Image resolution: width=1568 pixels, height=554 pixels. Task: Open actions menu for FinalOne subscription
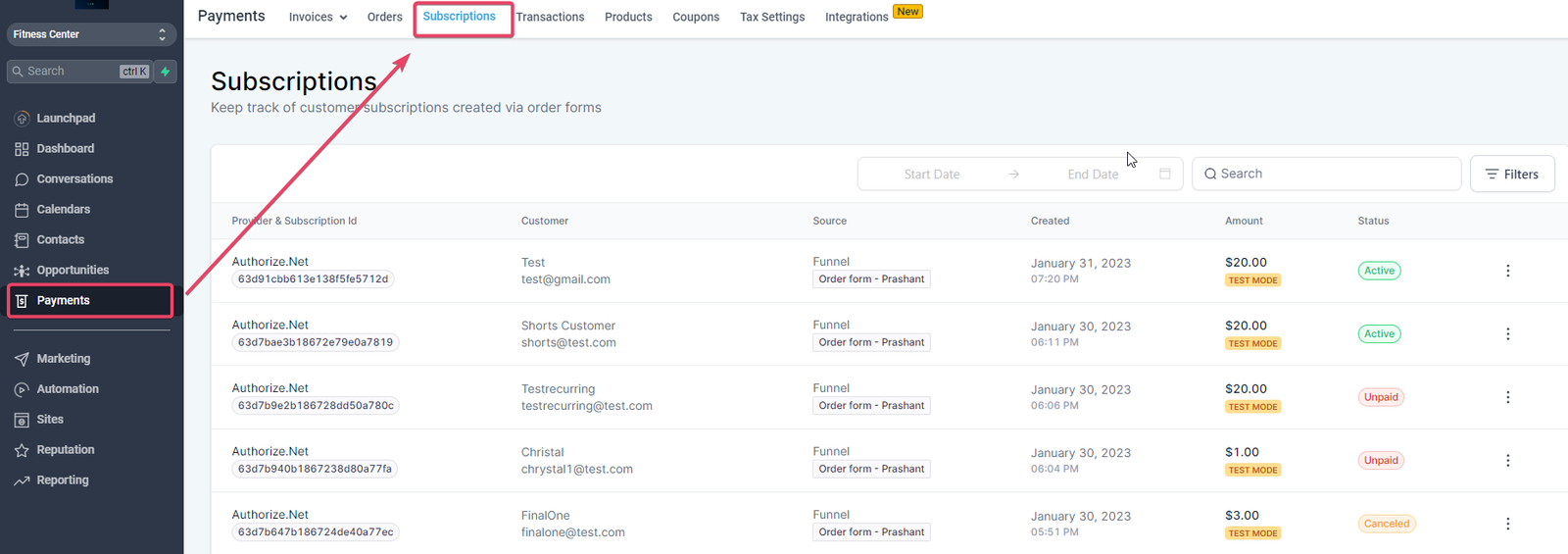click(1507, 524)
